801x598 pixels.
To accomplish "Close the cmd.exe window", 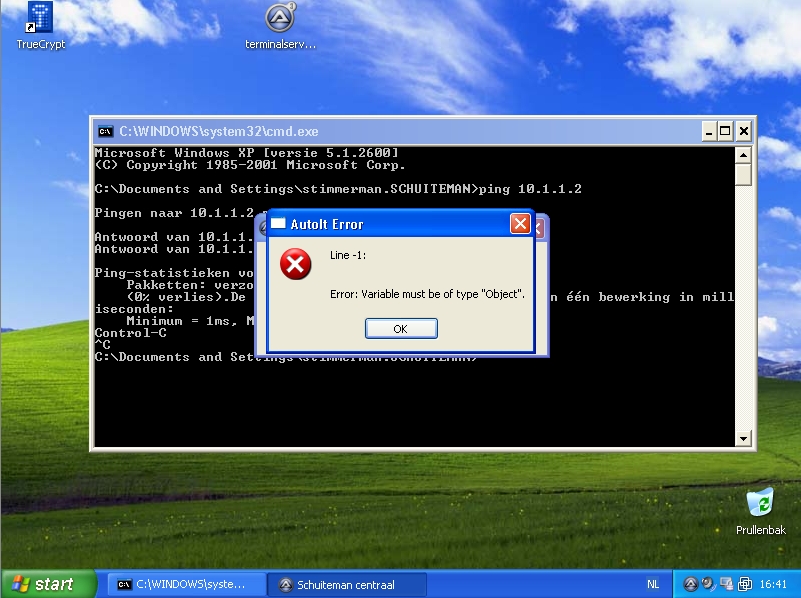I will [744, 132].
